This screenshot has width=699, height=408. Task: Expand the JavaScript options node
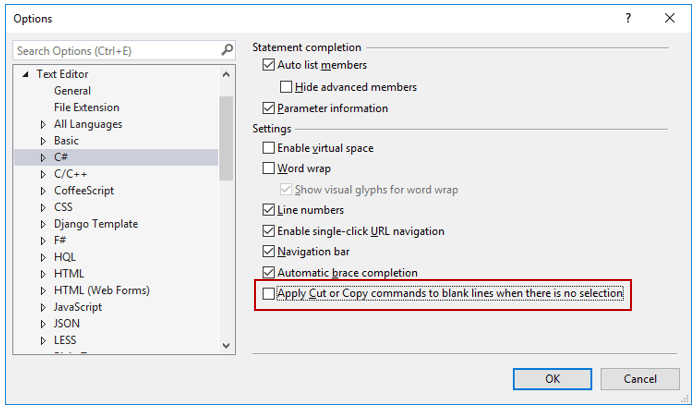coord(43,307)
